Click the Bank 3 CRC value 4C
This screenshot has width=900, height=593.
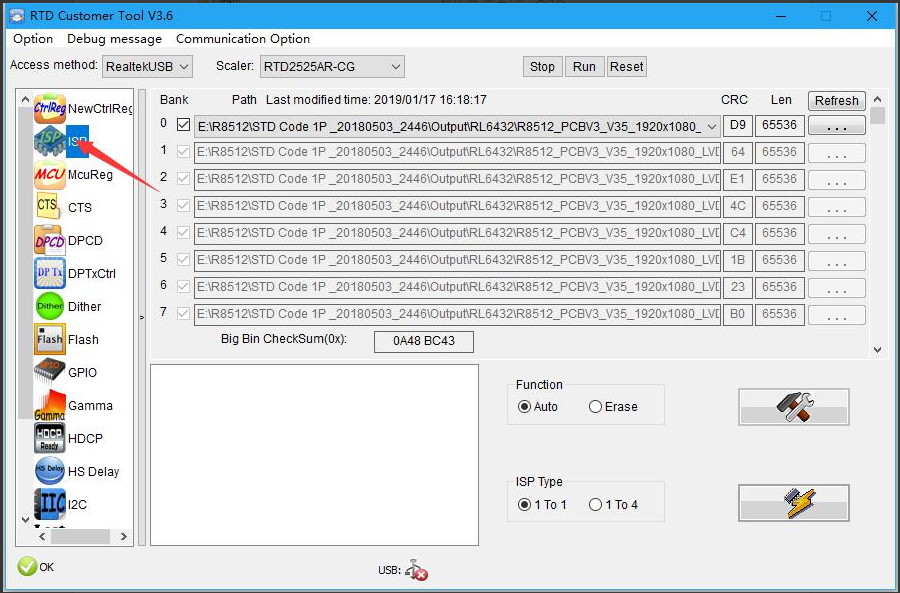738,206
